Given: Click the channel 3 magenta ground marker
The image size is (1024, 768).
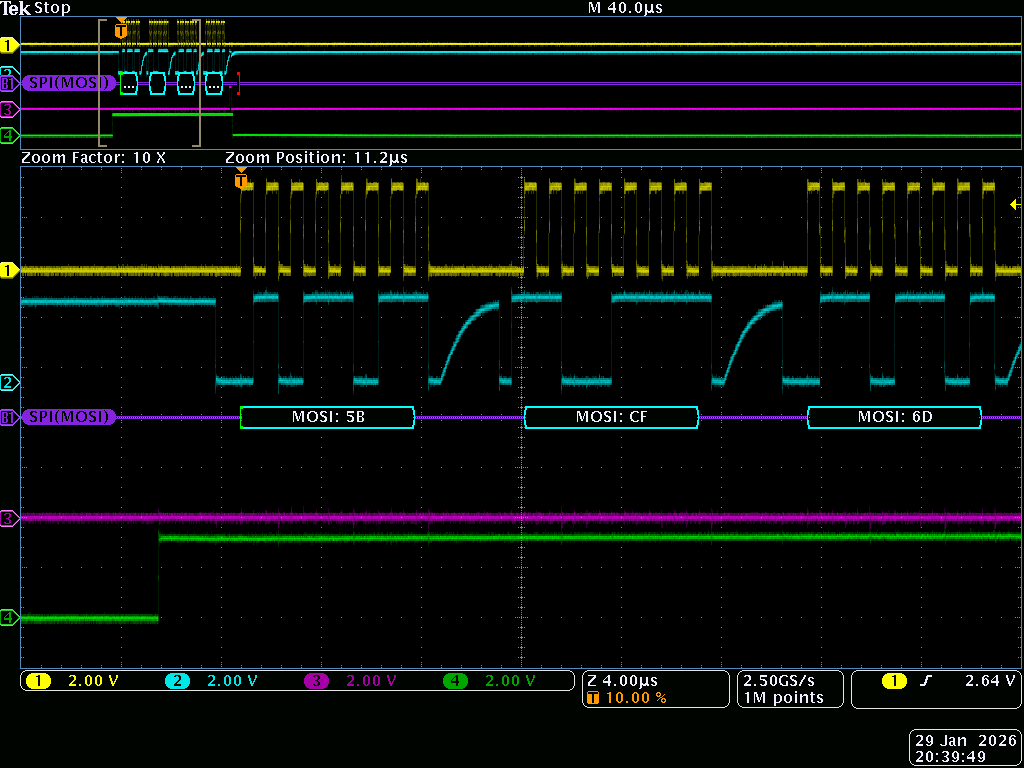Looking at the screenshot, I should [10, 518].
